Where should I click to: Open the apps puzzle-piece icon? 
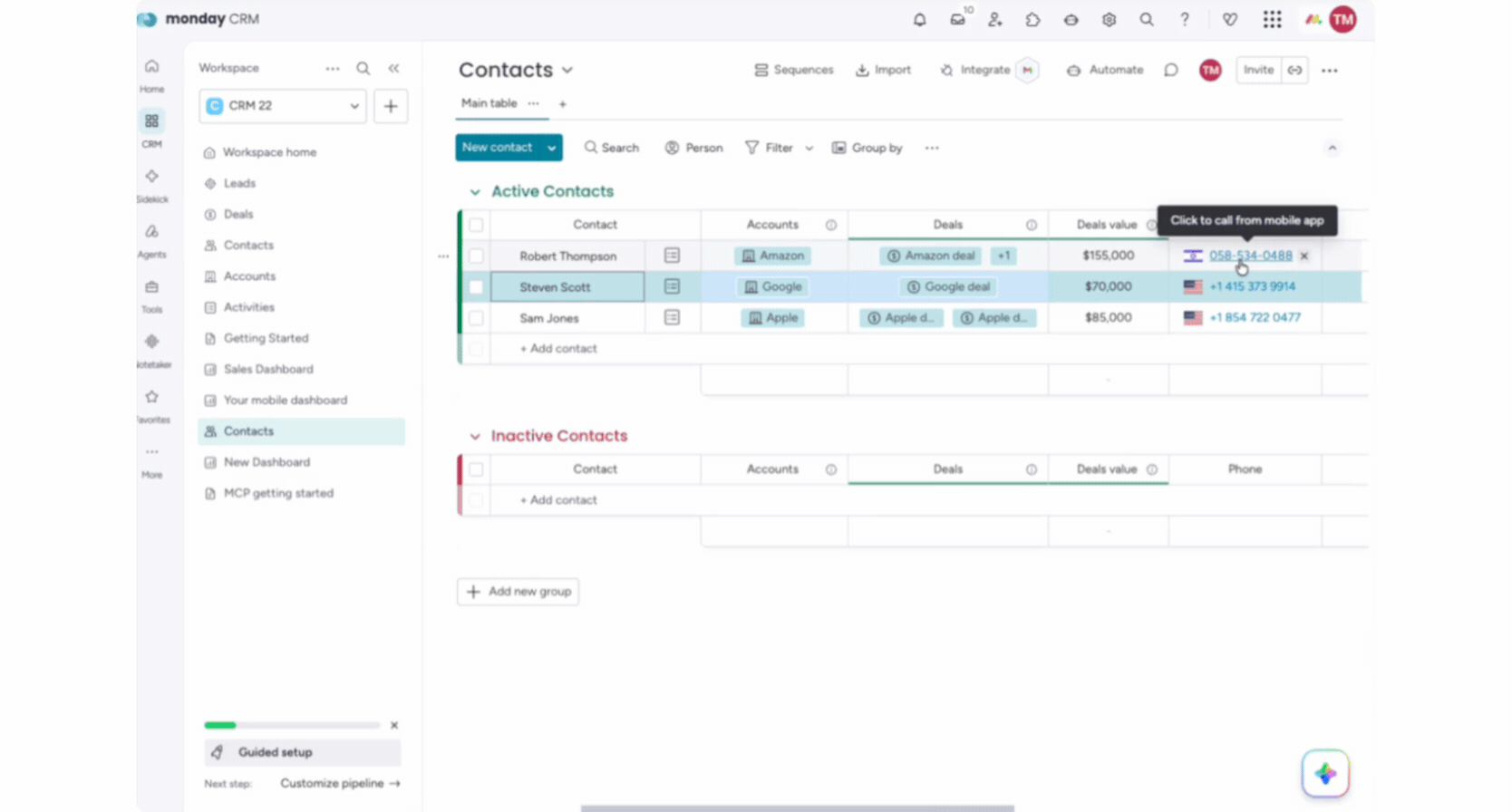click(x=1033, y=19)
